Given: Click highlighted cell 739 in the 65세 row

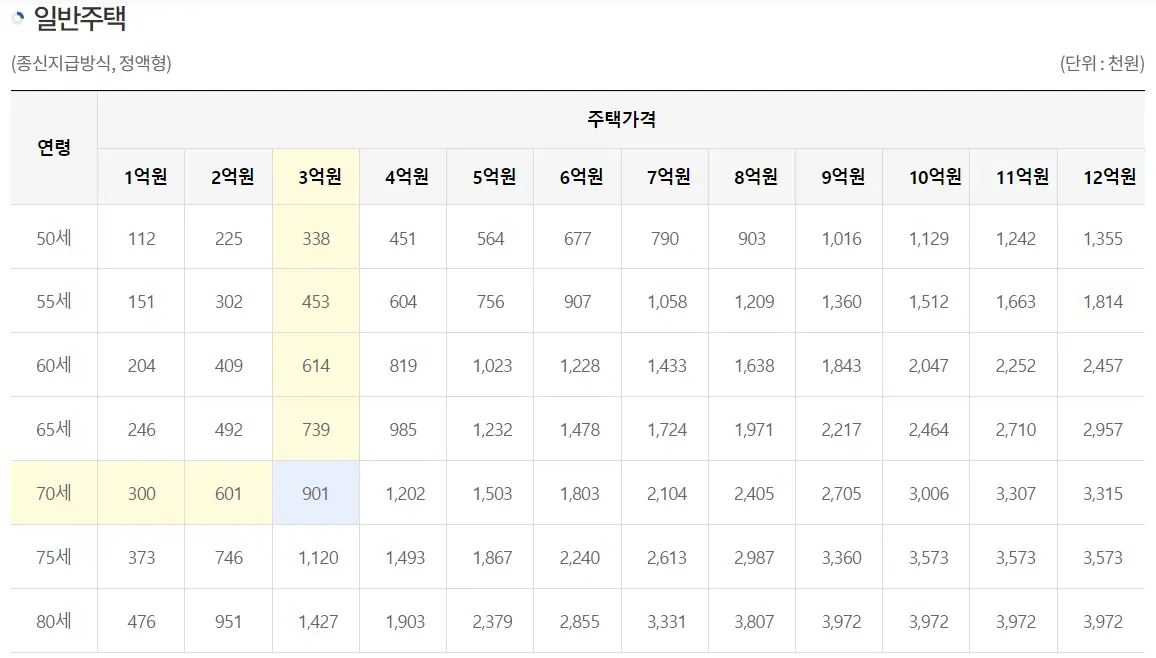Looking at the screenshot, I should coord(316,429).
